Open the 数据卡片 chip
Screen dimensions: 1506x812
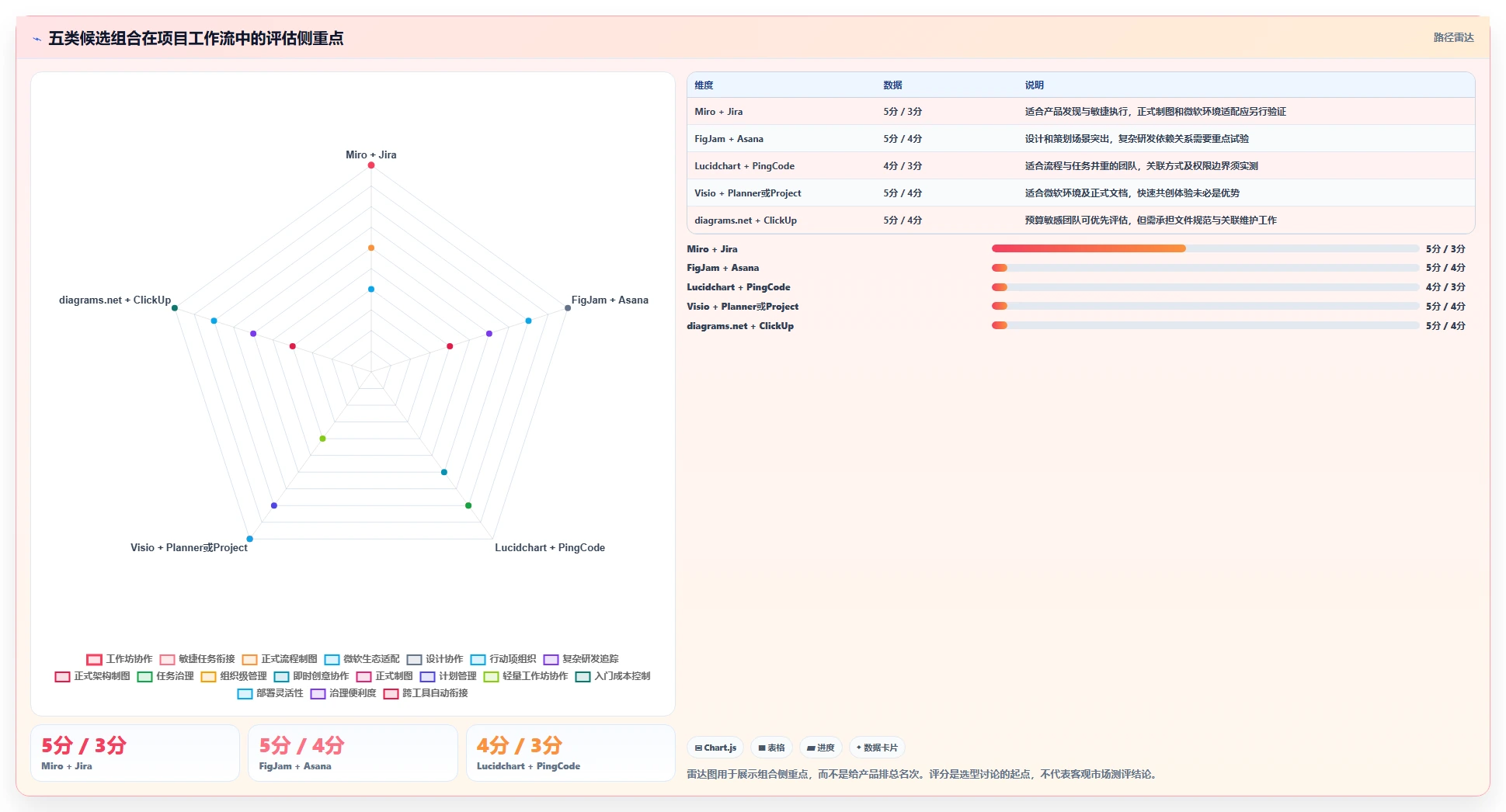pyautogui.click(x=877, y=748)
